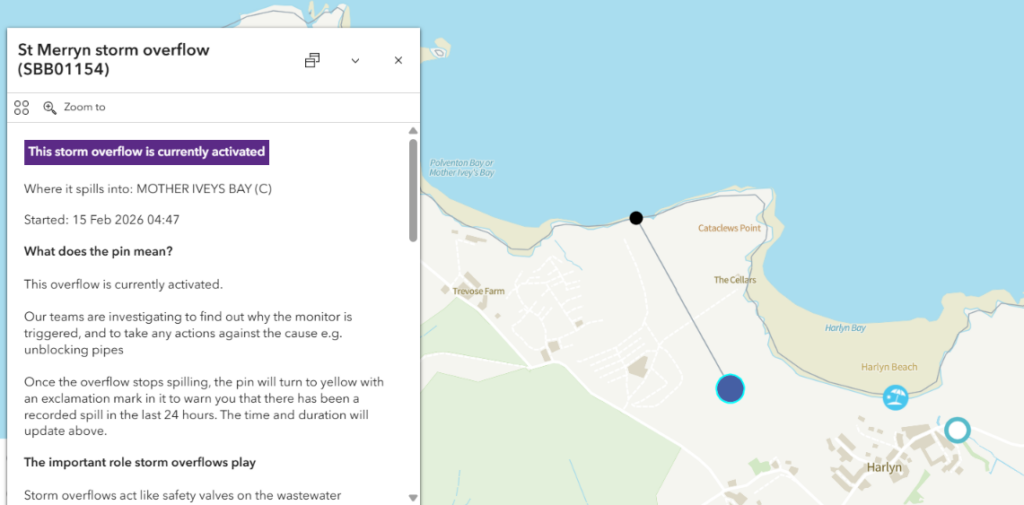Select the purple storm overflow marker
Image resolution: width=1024 pixels, height=505 pixels.
click(731, 389)
